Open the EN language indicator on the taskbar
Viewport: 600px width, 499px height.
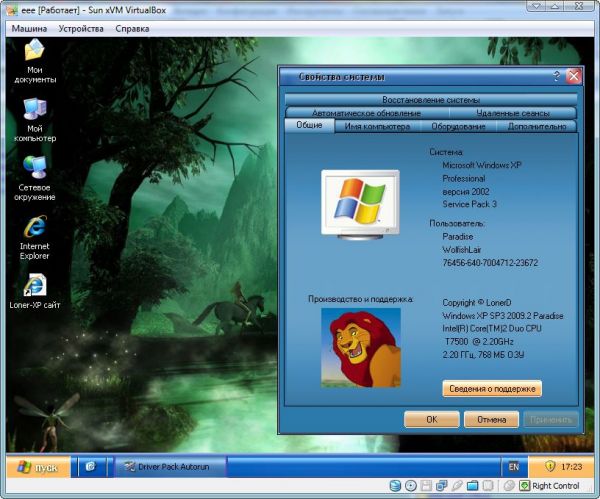513,466
